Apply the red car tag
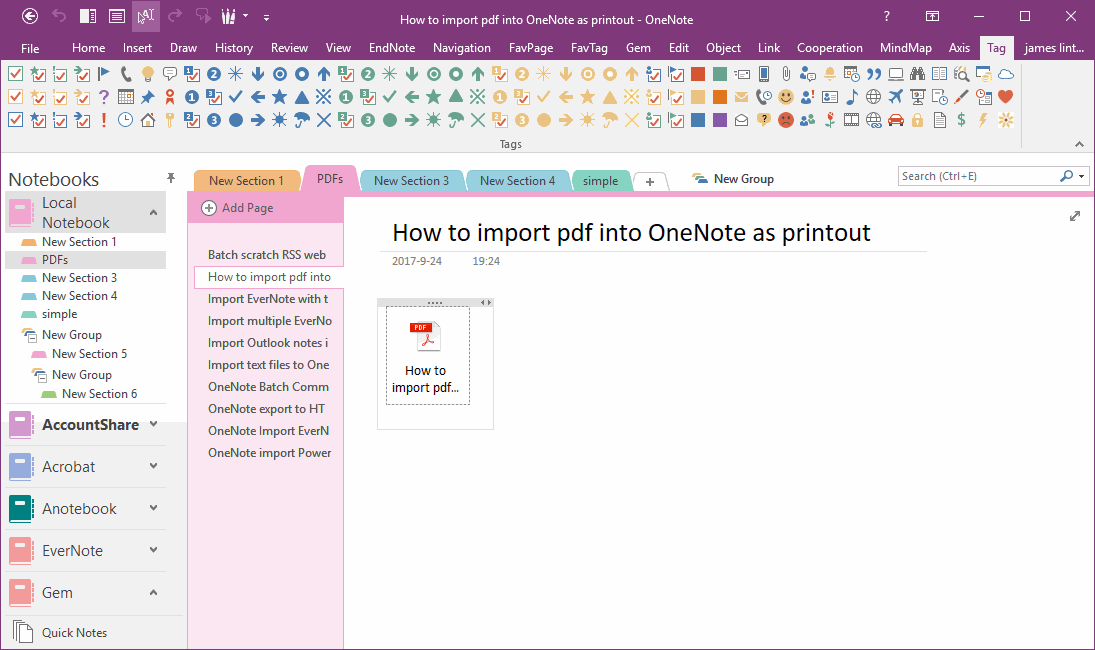 click(895, 120)
